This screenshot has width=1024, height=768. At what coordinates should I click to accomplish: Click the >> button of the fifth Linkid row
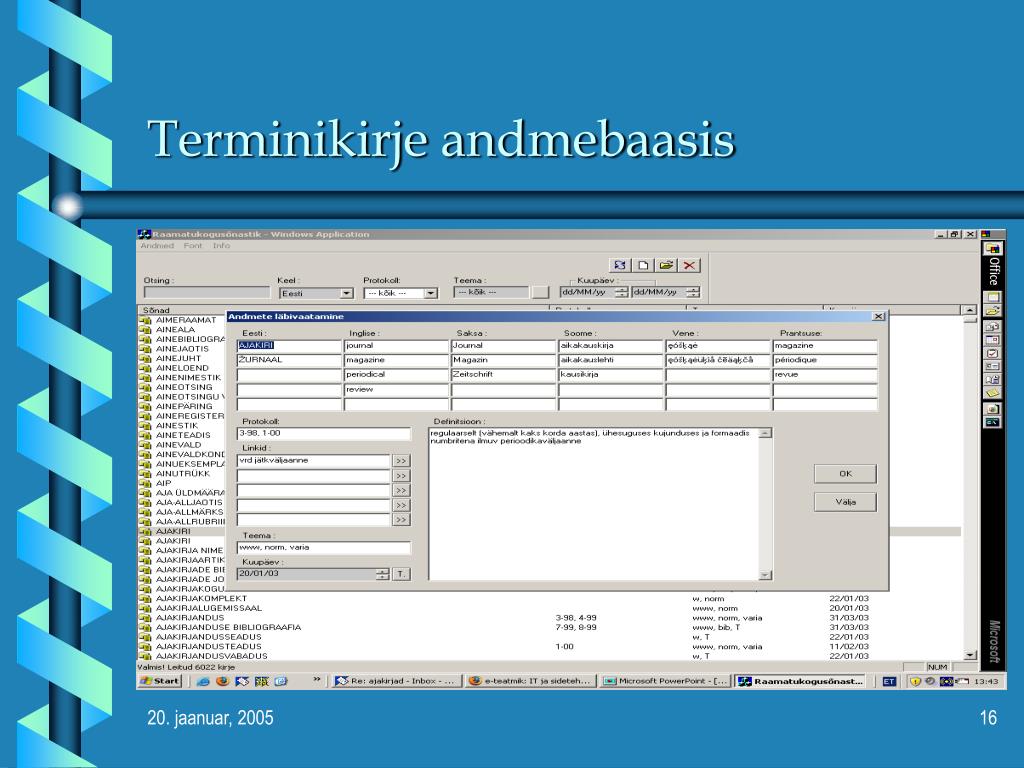click(x=401, y=520)
